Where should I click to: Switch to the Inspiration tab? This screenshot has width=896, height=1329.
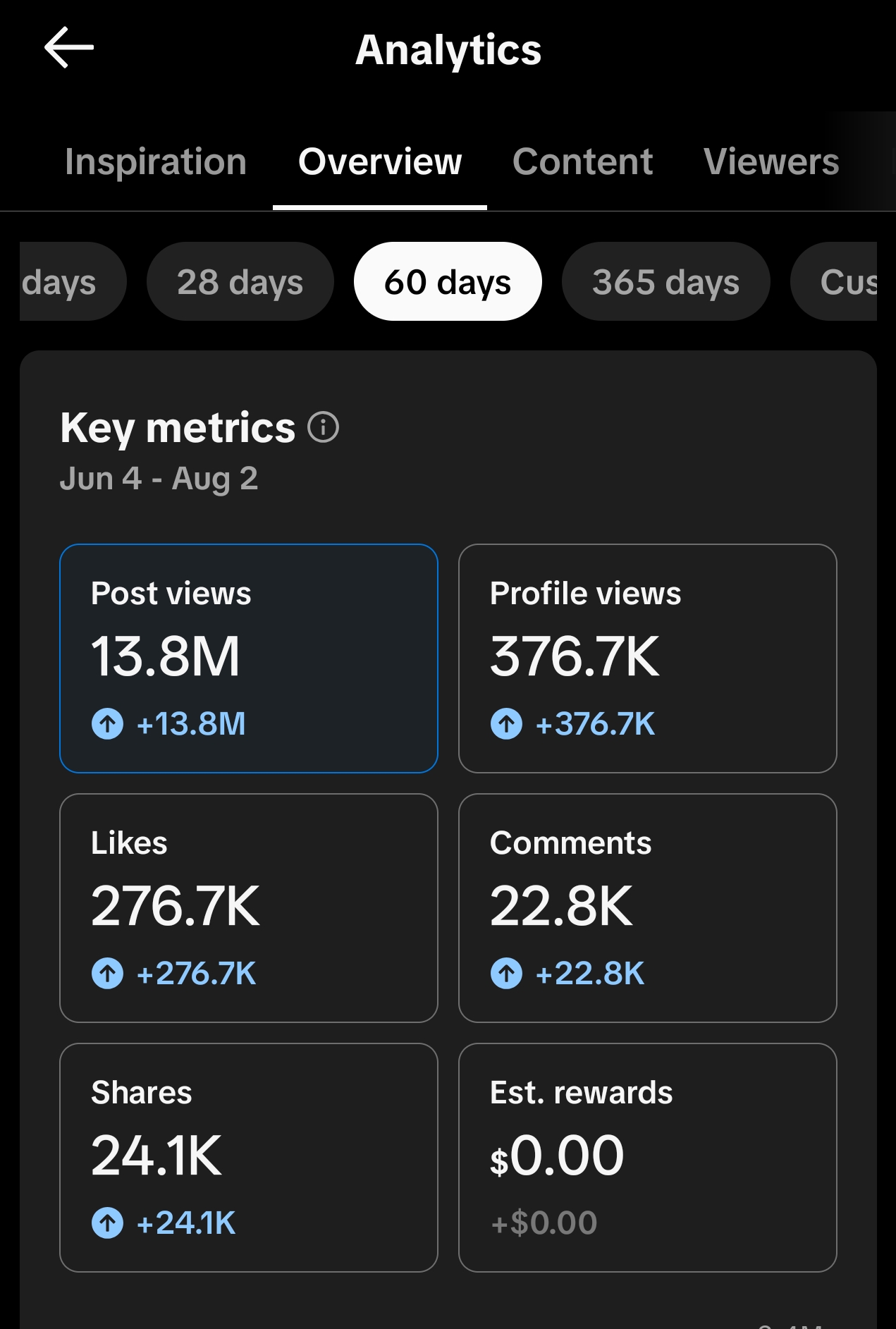pos(156,162)
